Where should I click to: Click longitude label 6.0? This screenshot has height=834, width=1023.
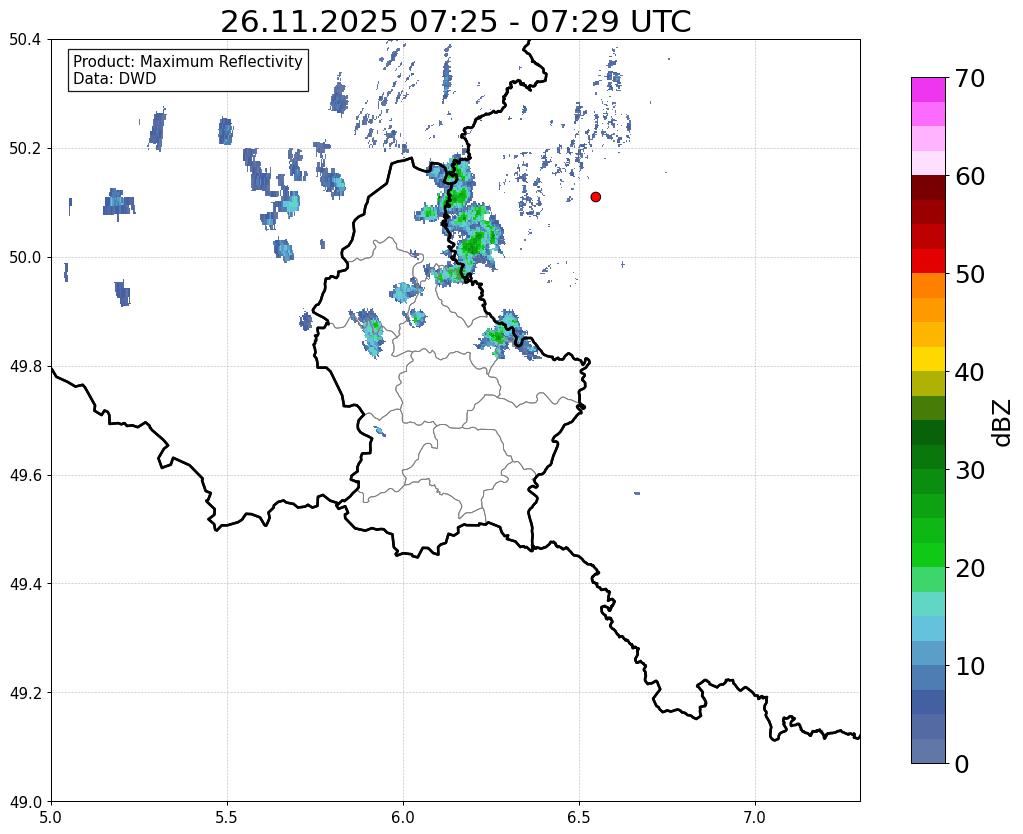403,818
